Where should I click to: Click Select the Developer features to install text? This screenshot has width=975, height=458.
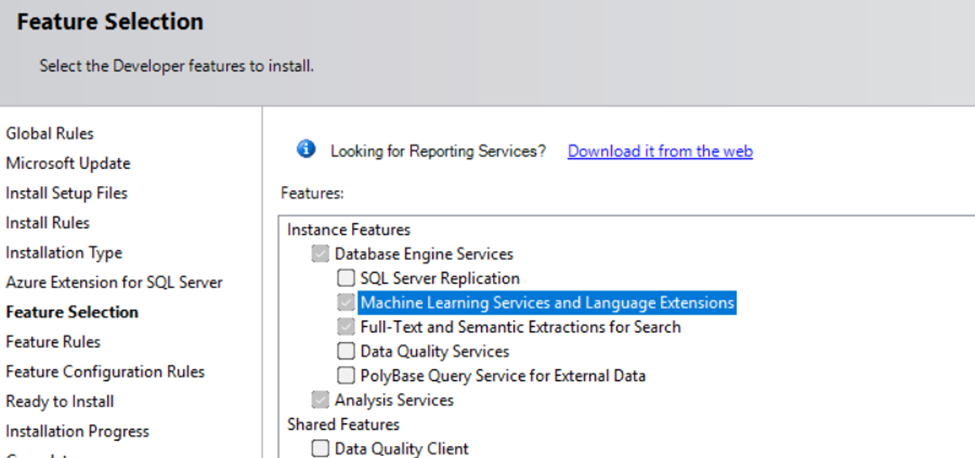[177, 65]
